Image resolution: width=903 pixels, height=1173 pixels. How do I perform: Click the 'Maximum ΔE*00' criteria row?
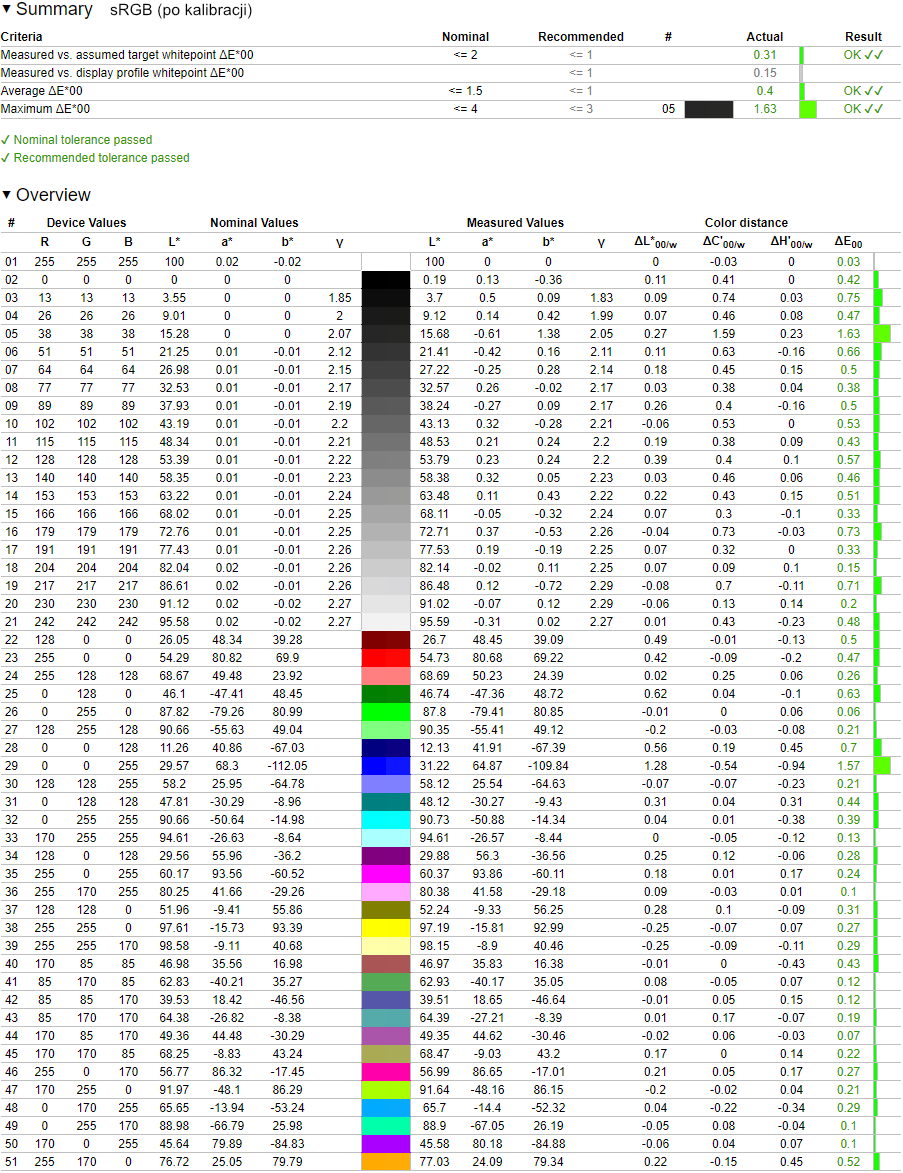[x=450, y=109]
